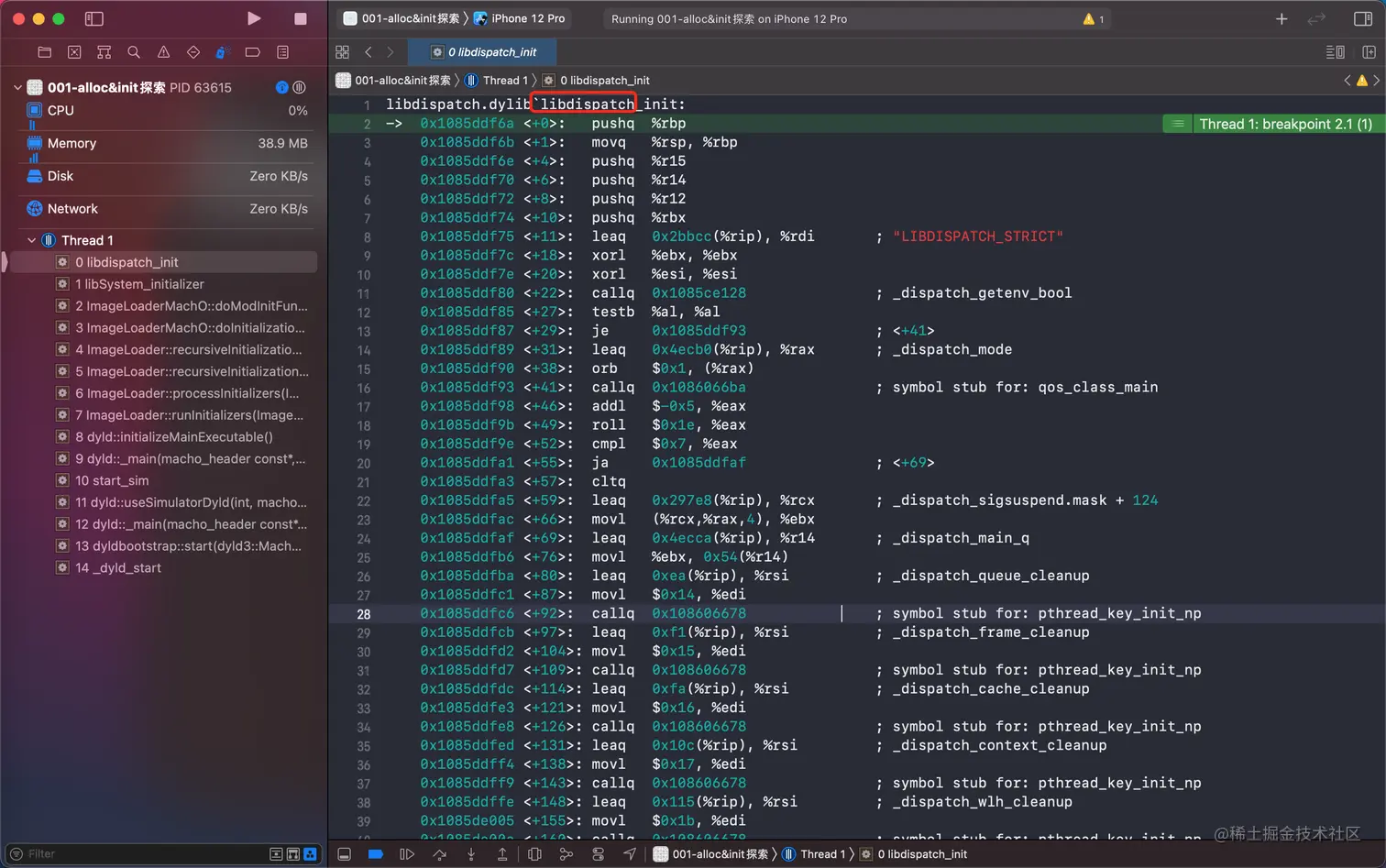
Task: Deactivate breakpoints with the blue toggle
Action: [x=375, y=854]
